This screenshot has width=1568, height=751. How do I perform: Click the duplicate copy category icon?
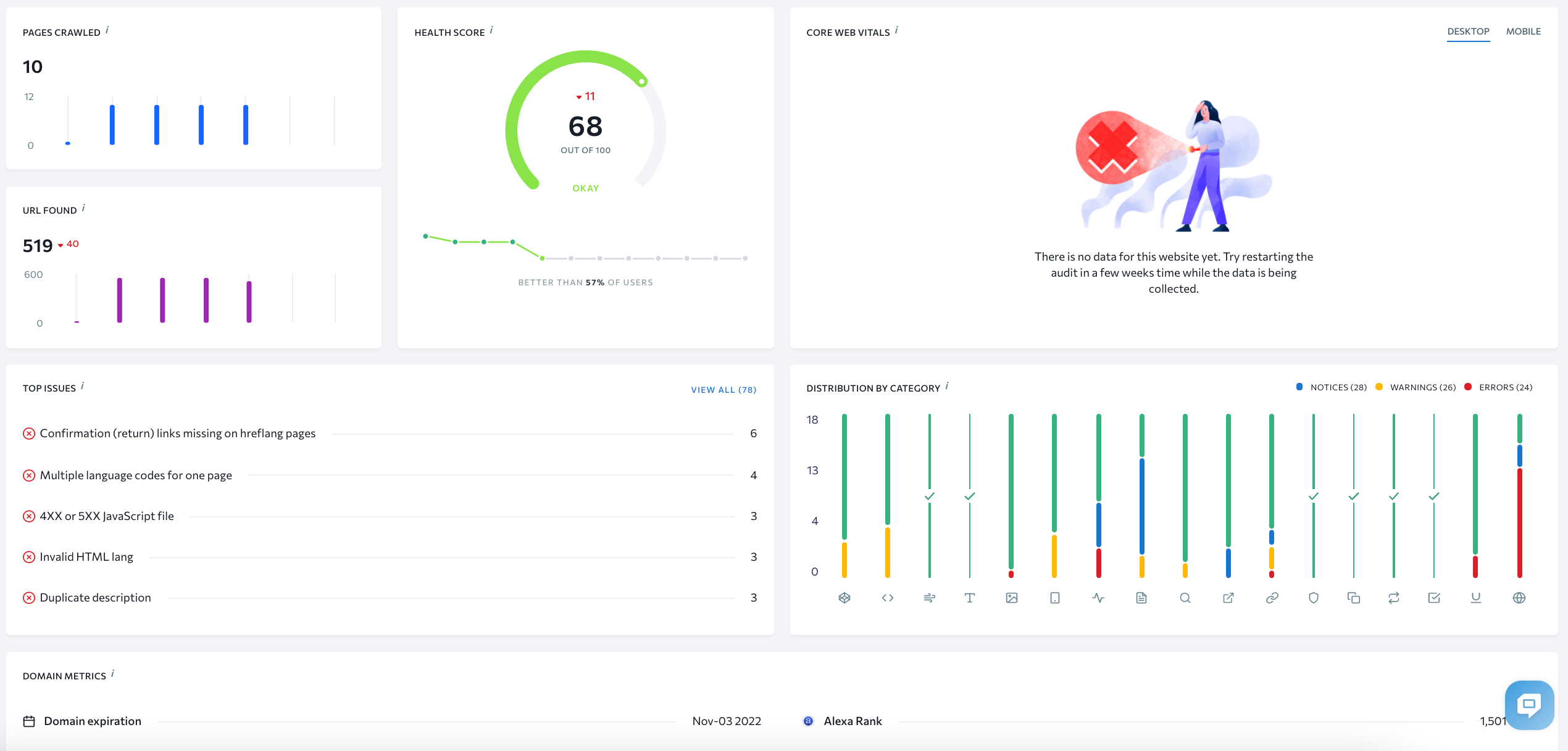(x=1354, y=598)
